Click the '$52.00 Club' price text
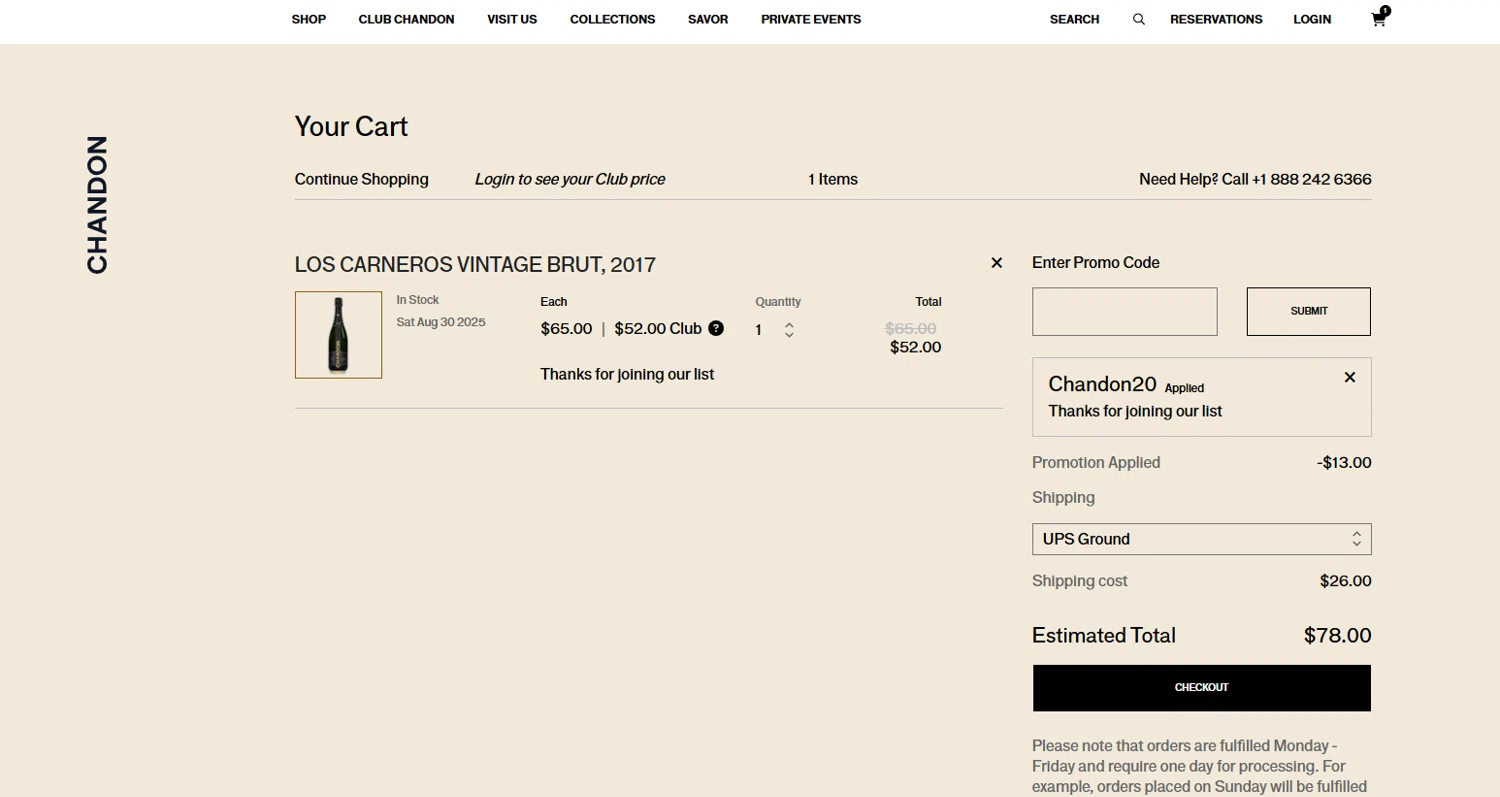The width and height of the screenshot is (1500, 797). [658, 328]
